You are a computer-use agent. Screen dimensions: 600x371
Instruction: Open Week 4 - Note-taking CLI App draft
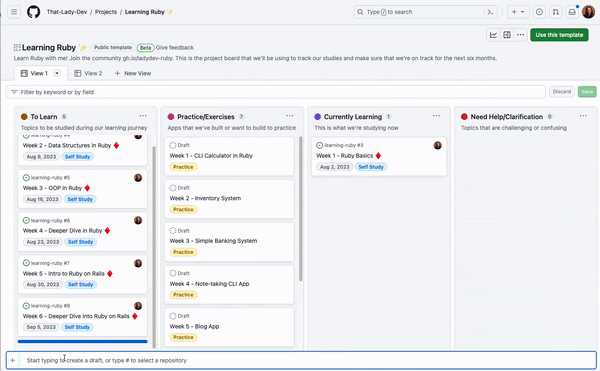click(x=209, y=284)
